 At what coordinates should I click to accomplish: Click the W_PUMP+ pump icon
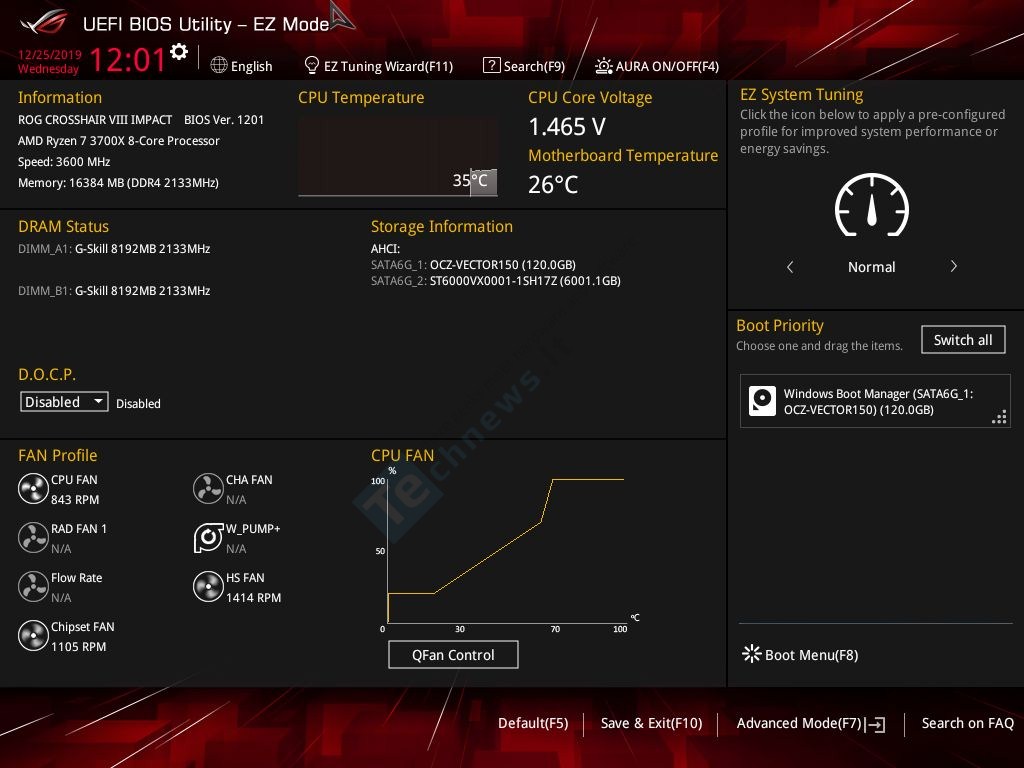click(208, 537)
